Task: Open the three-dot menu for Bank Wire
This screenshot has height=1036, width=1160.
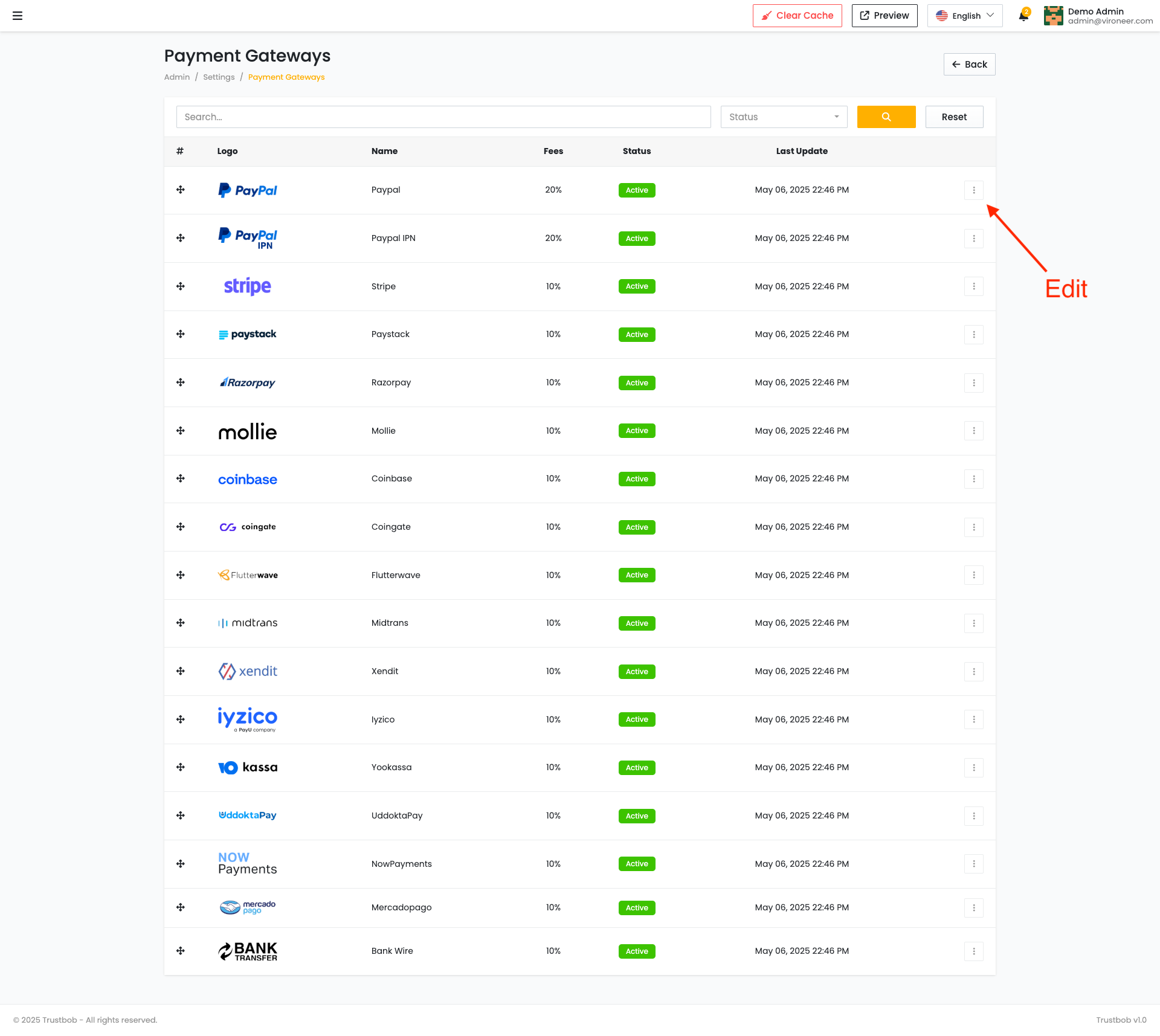Action: pyautogui.click(x=974, y=951)
